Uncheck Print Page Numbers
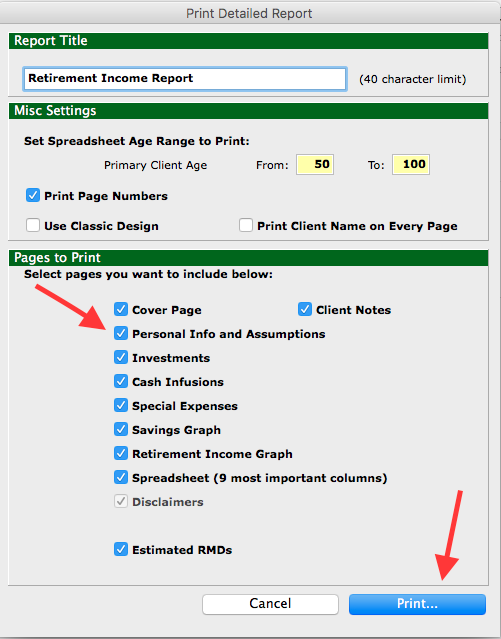The image size is (501, 639). click(33, 196)
